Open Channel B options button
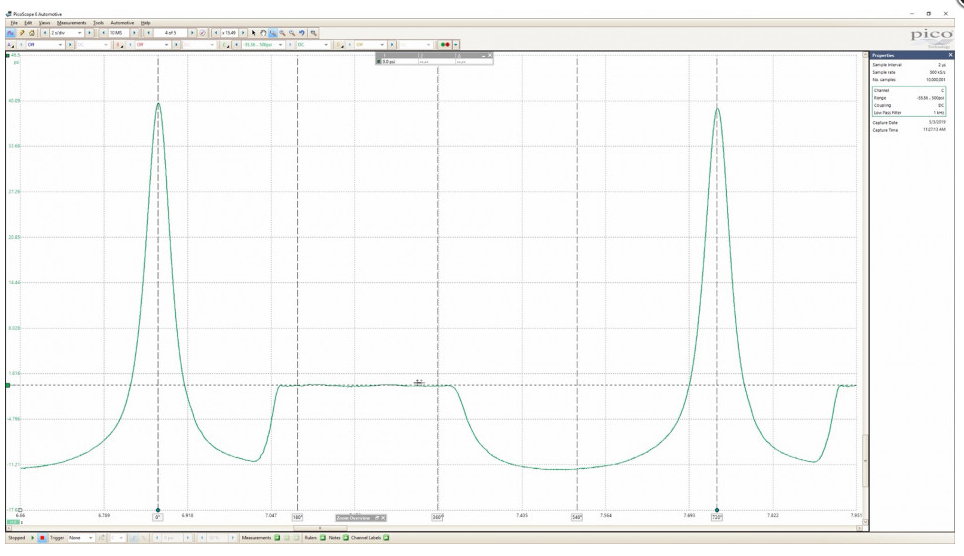 (x=119, y=44)
